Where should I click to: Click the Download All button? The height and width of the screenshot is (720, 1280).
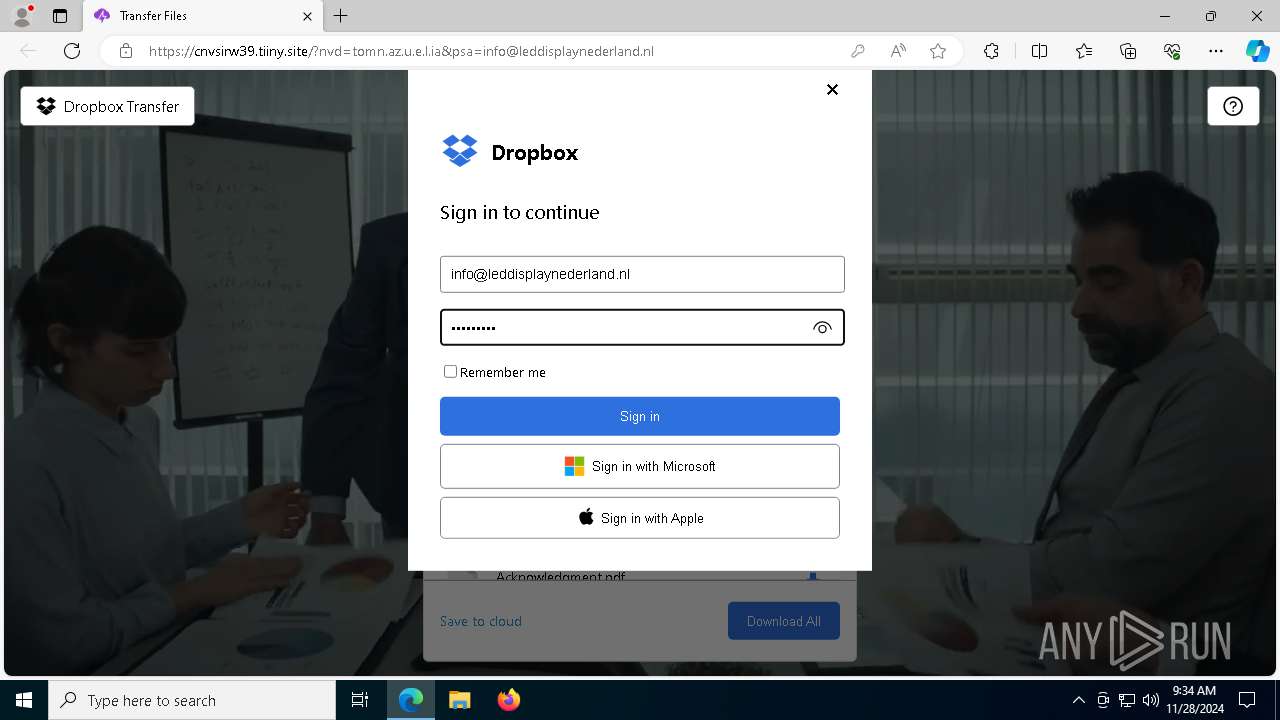click(784, 621)
